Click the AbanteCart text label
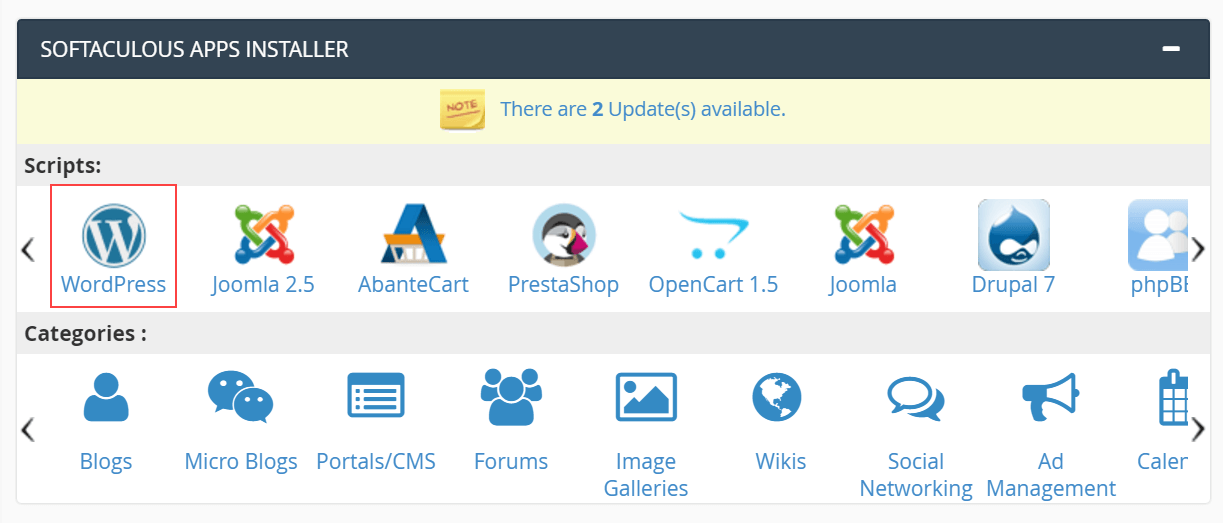 [x=413, y=285]
